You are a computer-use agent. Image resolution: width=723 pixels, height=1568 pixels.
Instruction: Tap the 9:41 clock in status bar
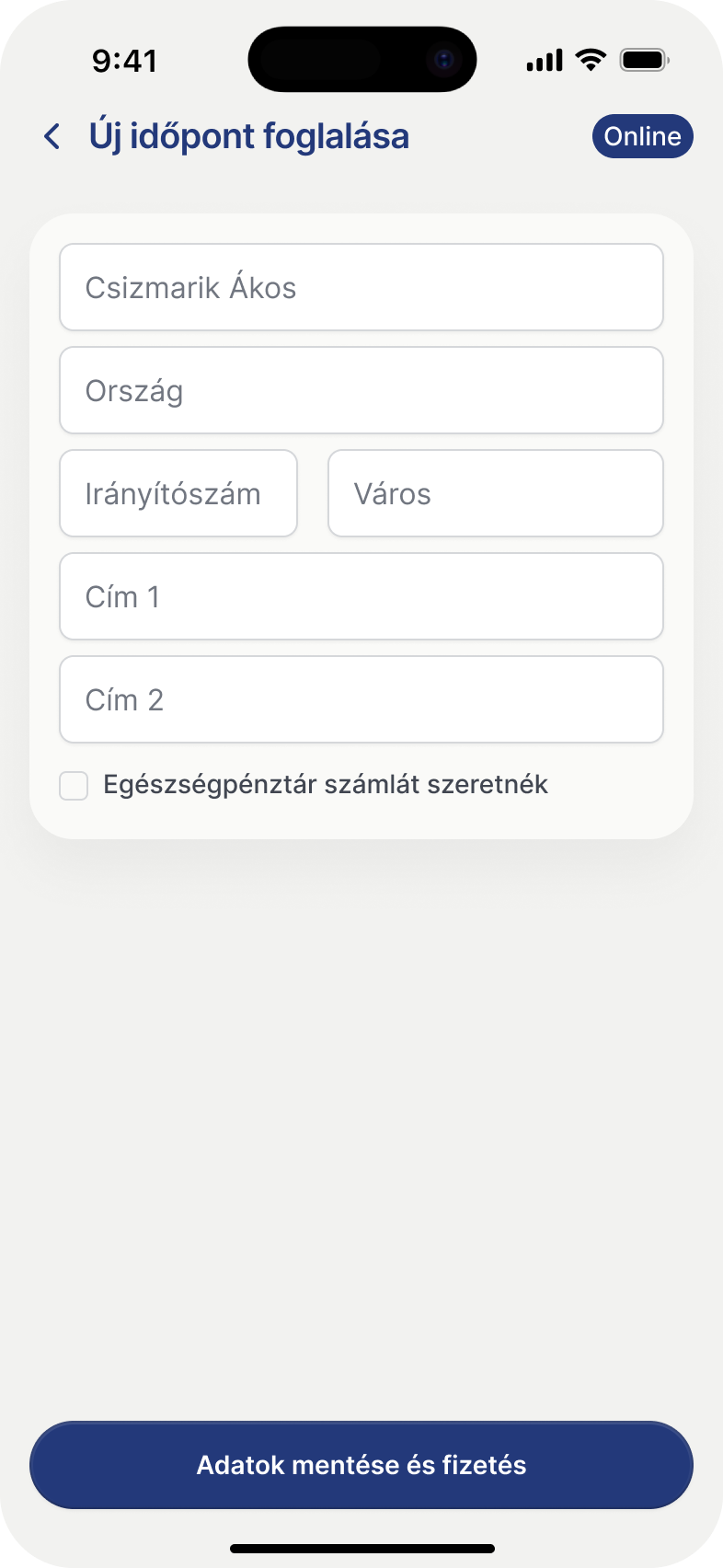pos(125,61)
